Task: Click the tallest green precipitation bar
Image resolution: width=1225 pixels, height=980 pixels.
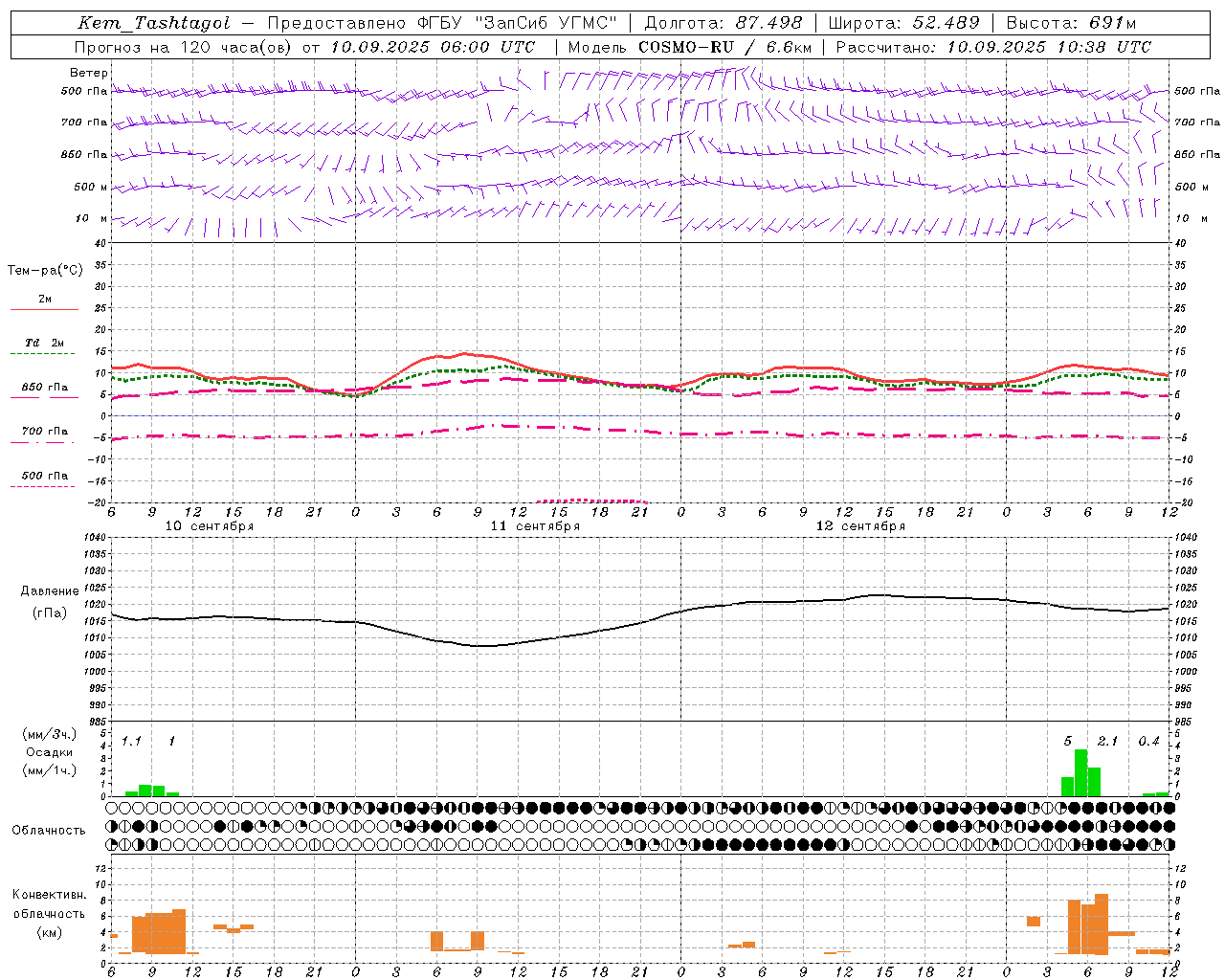Action: (x=1080, y=772)
